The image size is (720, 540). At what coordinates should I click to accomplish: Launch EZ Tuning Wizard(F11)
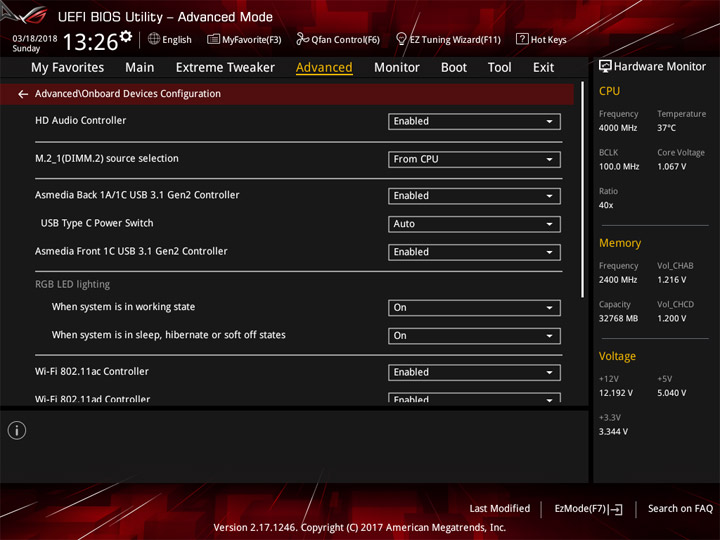(455, 40)
